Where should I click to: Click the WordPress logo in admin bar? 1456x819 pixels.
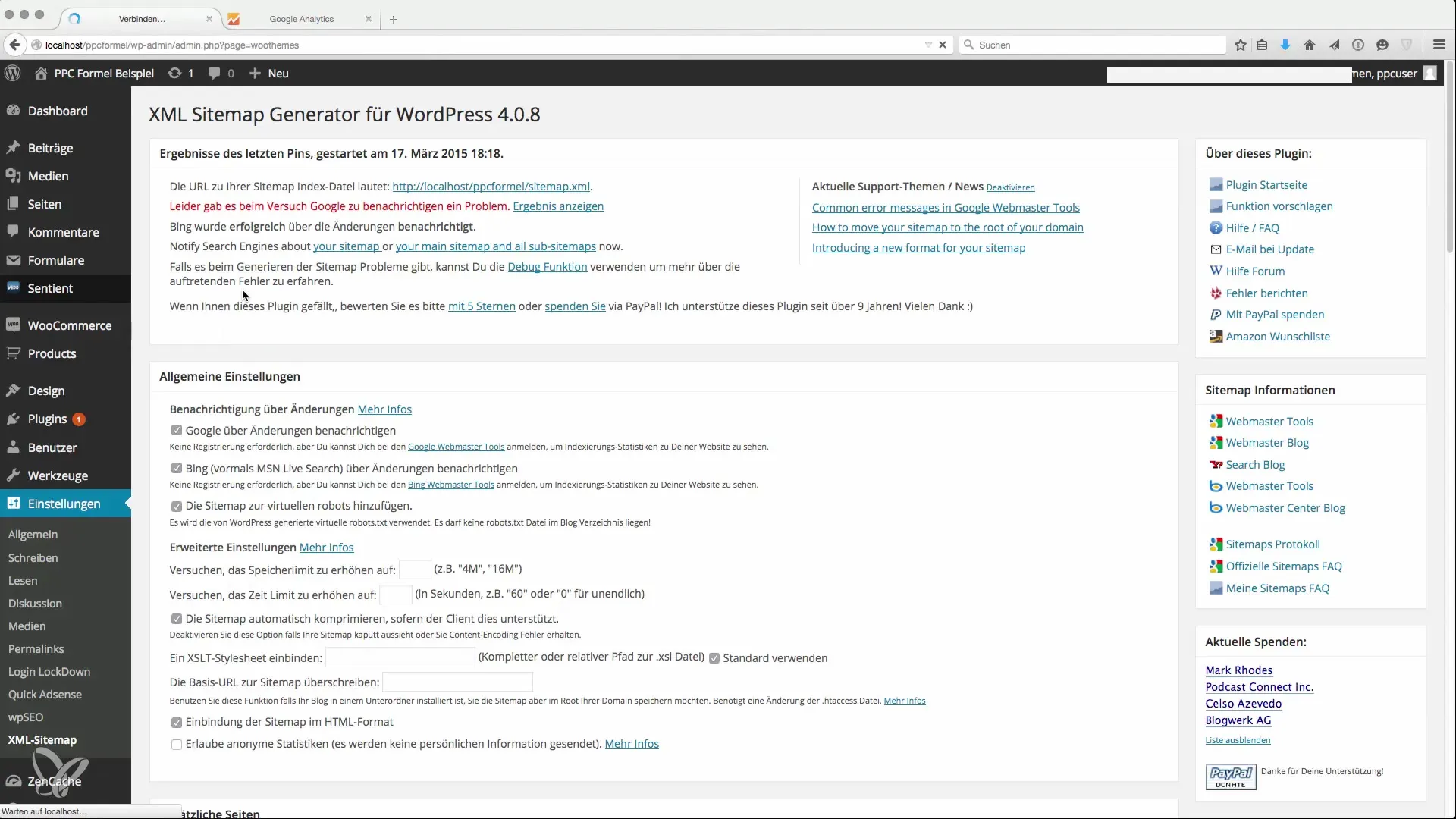pyautogui.click(x=13, y=73)
